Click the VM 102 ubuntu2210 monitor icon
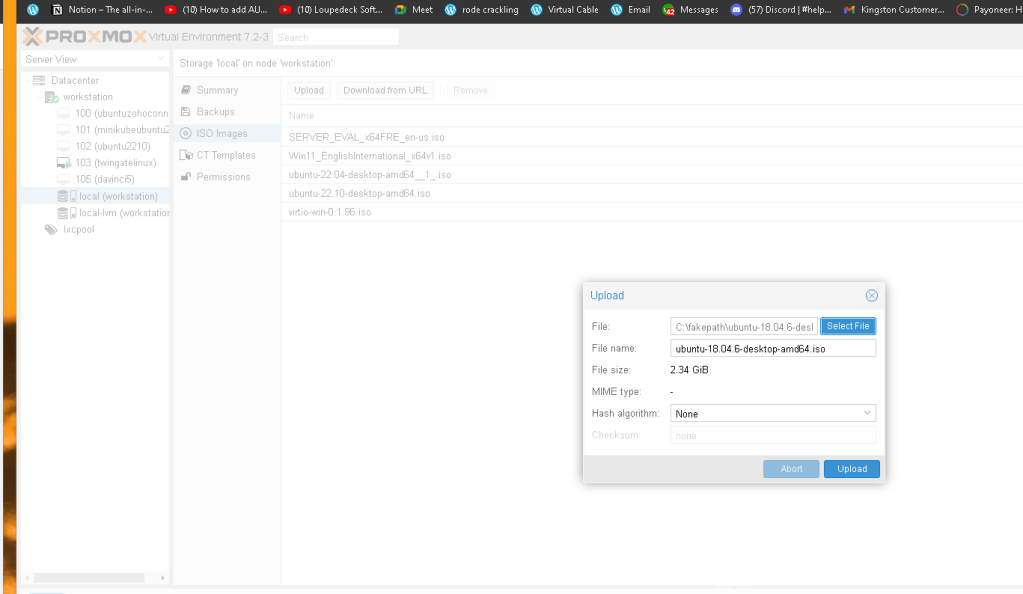 (x=63, y=146)
